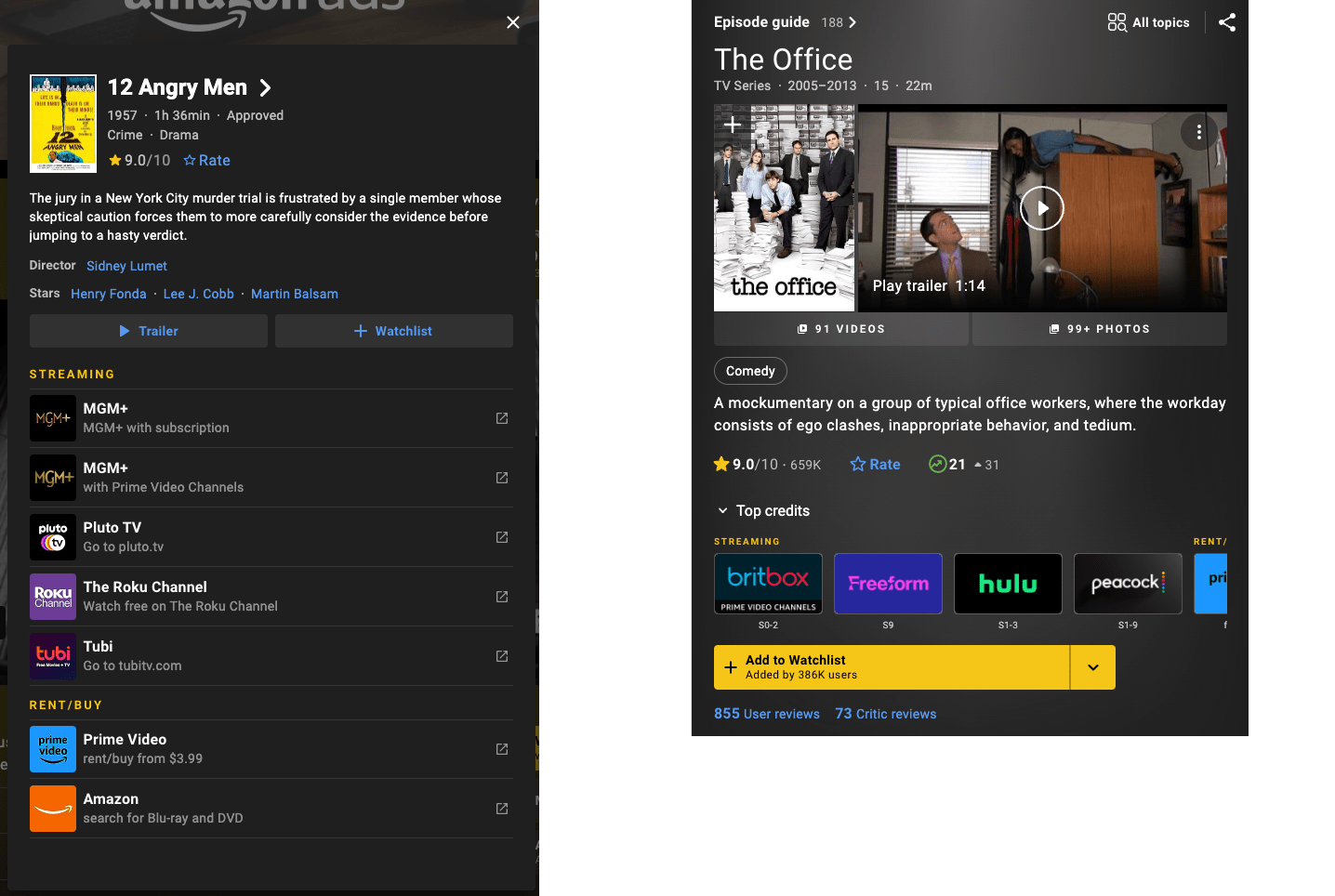
Task: Rate The Office
Action: click(x=876, y=464)
